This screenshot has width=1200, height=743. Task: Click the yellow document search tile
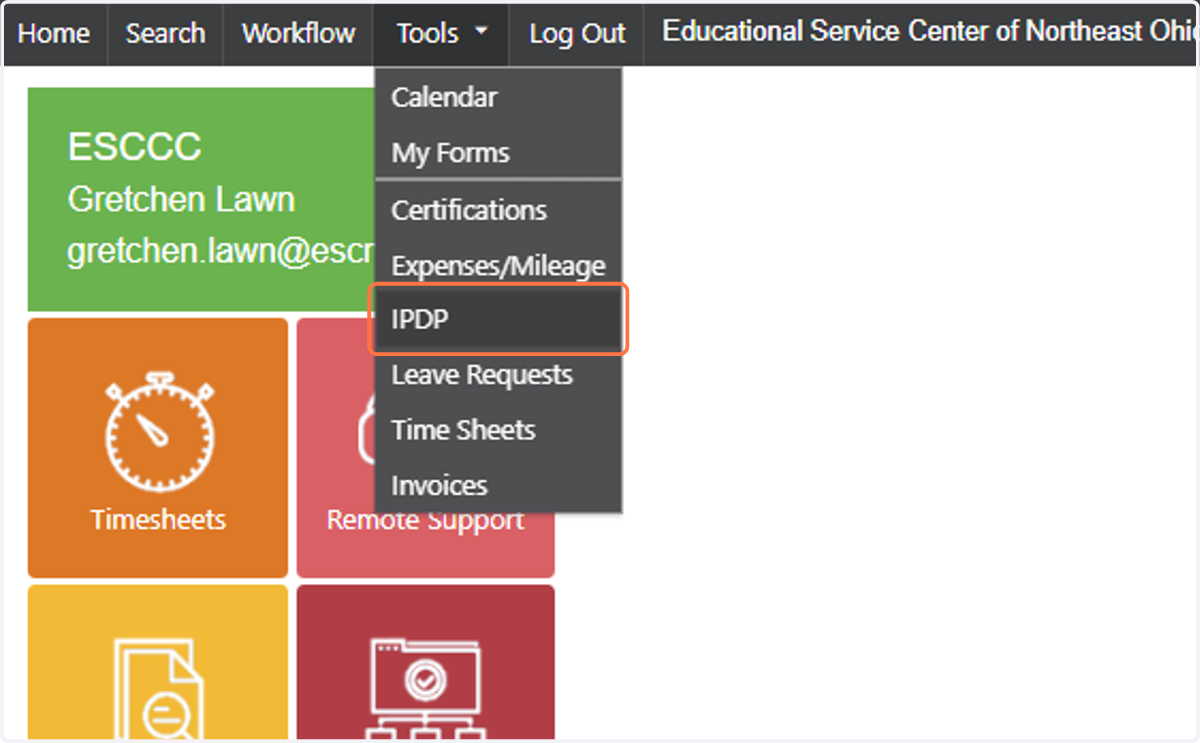158,662
